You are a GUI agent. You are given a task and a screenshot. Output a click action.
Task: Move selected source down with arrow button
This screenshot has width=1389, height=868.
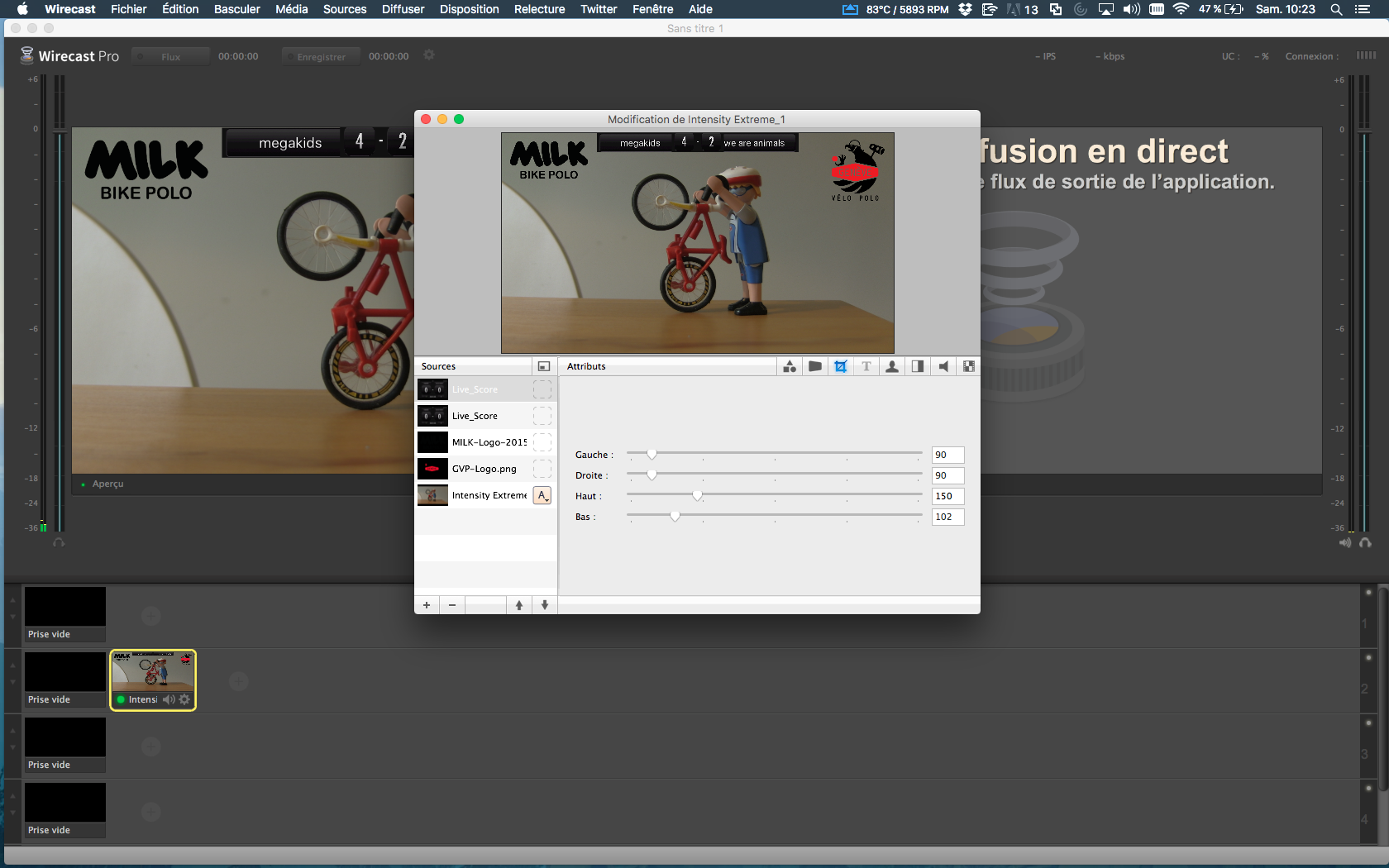[x=545, y=605]
